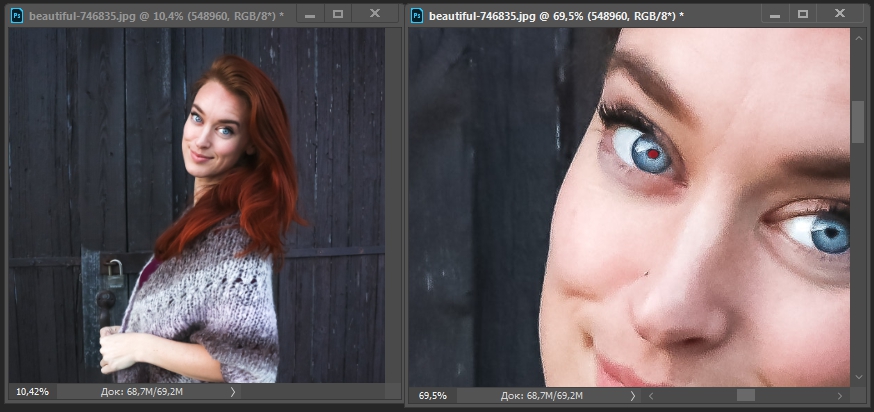Click the red pupil in the zoomed eye
The height and width of the screenshot is (412, 874).
pos(651,152)
